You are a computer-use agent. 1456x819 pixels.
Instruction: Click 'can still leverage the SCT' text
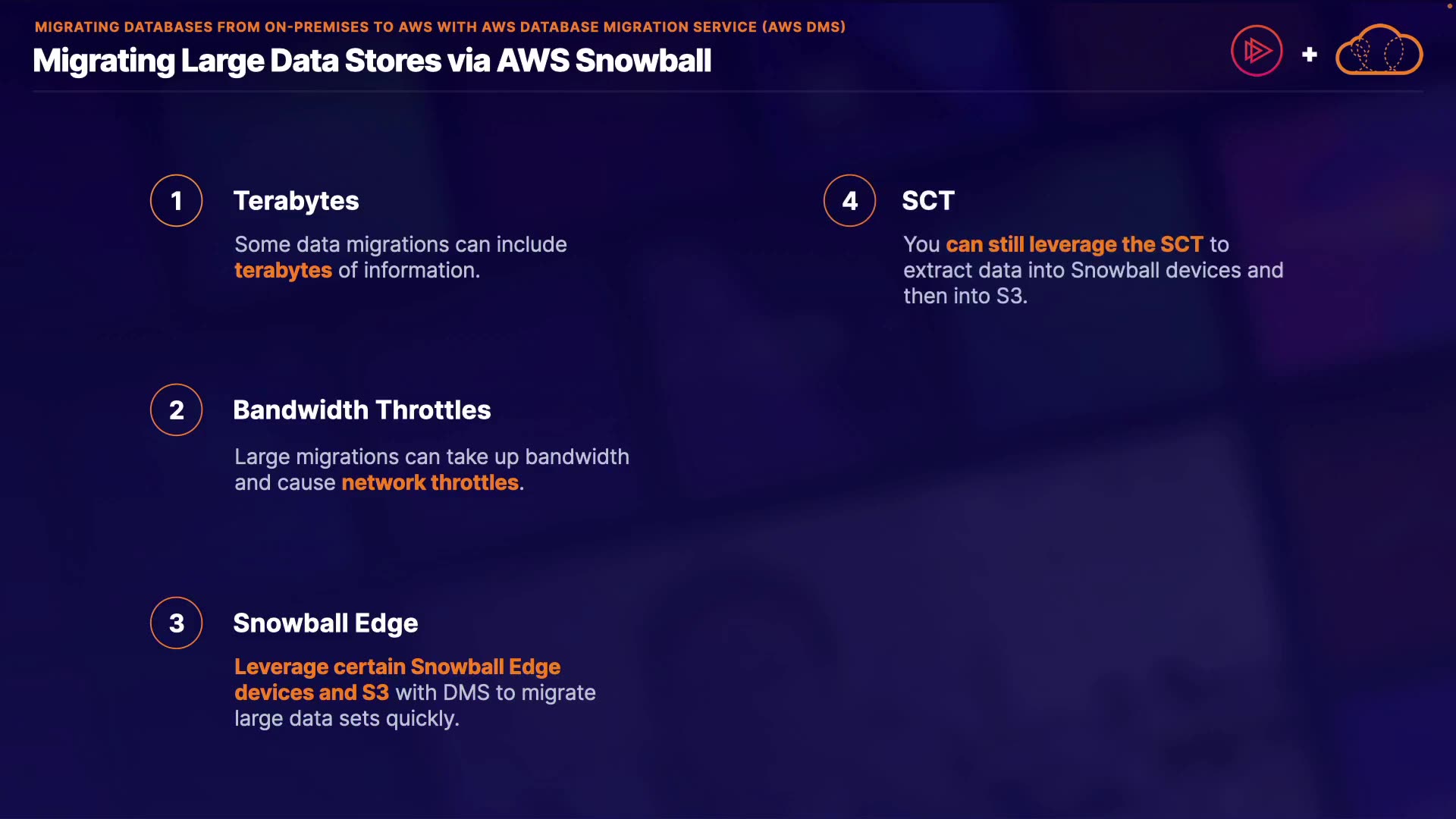(1074, 245)
